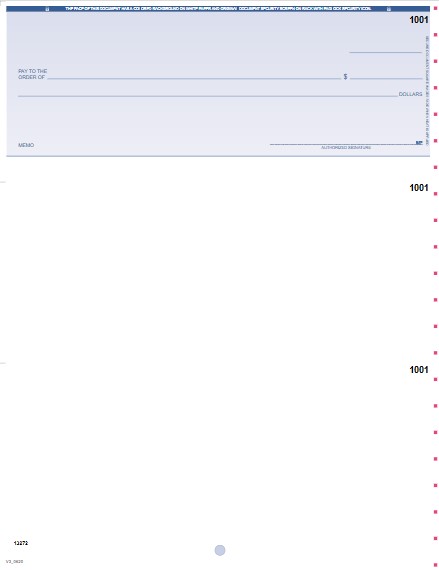This screenshot has width=439, height=570.
Task: Click the MP microprint icon beside signature line
Action: coord(419,143)
